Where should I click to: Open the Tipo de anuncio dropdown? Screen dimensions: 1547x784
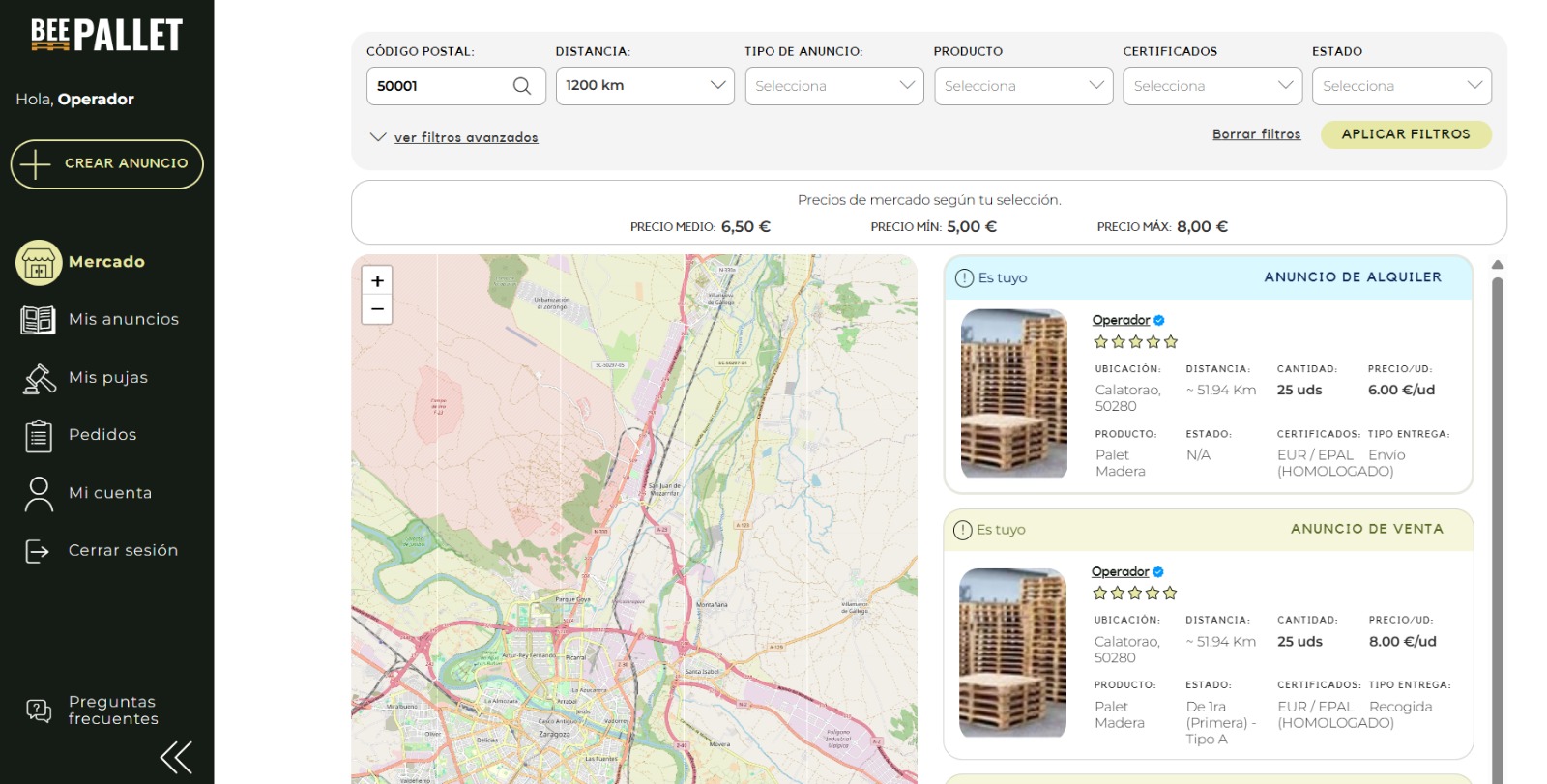[x=833, y=86]
